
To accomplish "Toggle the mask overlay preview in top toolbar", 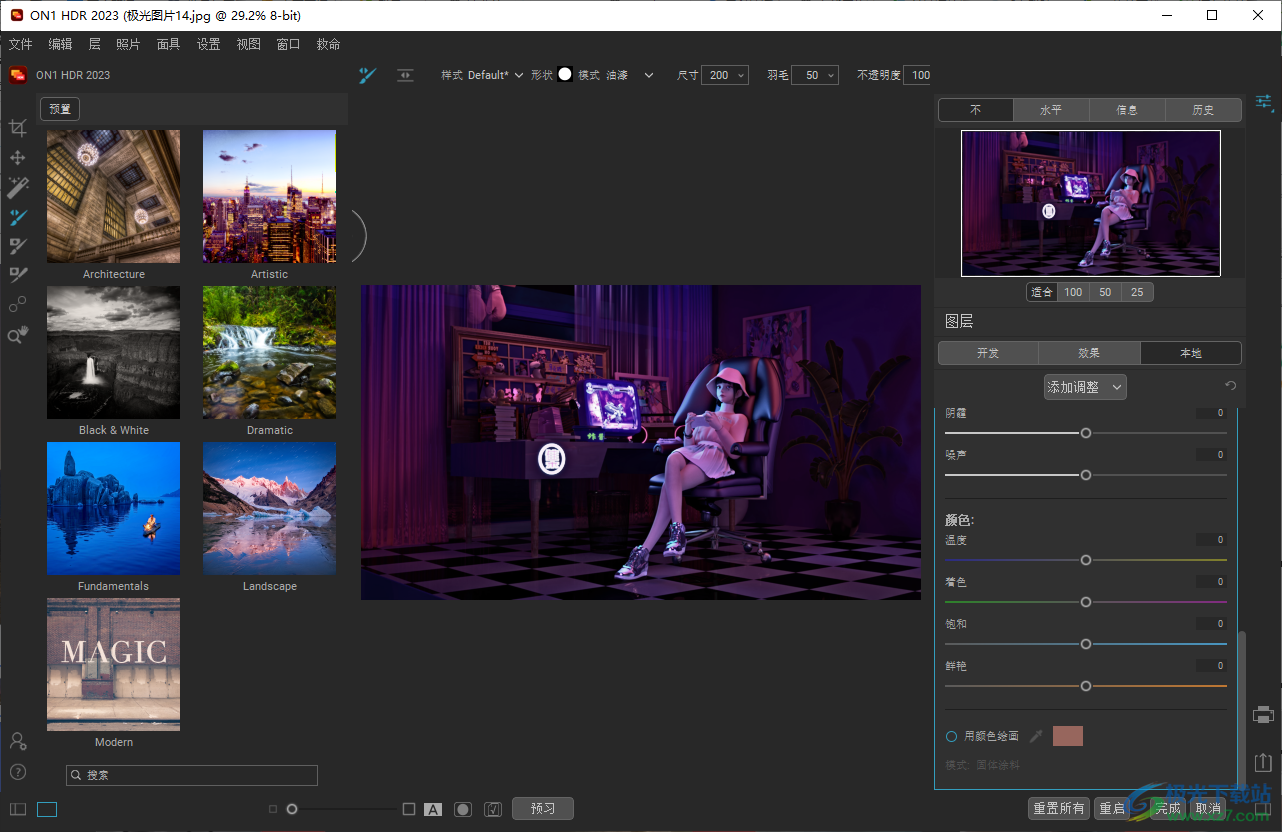I will point(405,74).
